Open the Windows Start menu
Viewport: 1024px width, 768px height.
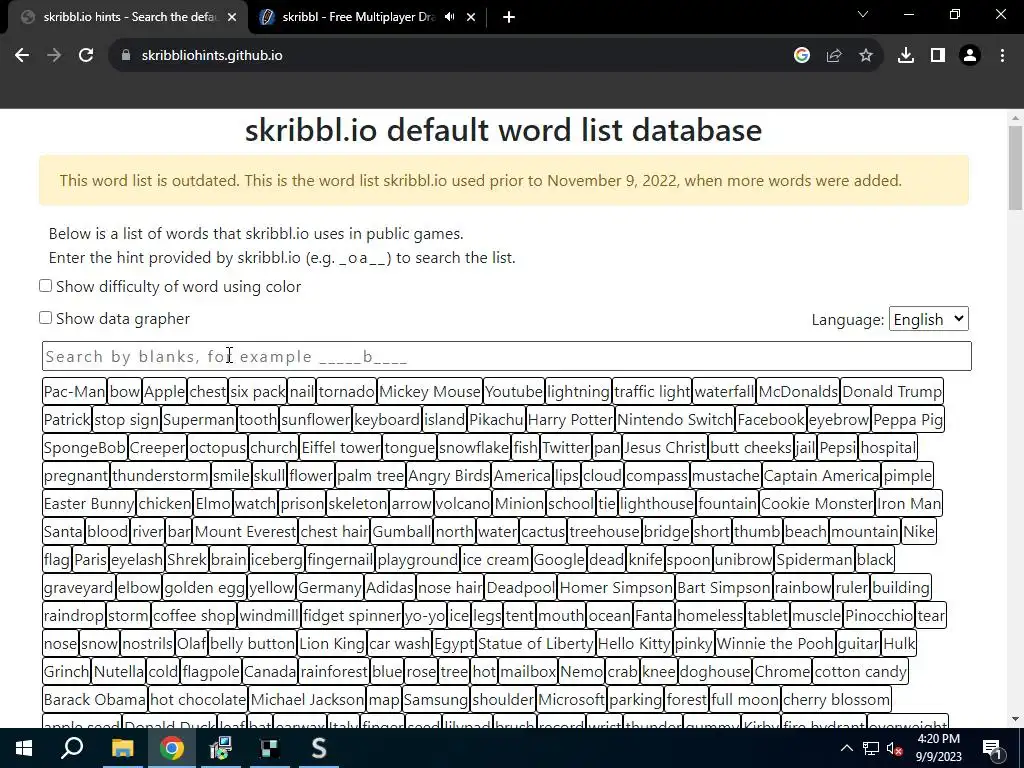(24, 748)
